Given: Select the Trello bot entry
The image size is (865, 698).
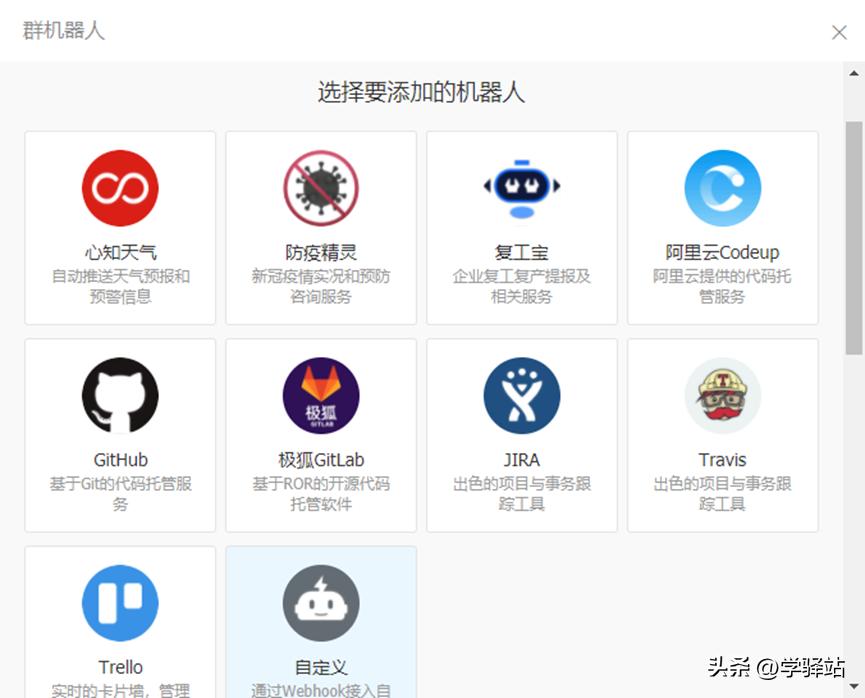Looking at the screenshot, I should (x=119, y=620).
